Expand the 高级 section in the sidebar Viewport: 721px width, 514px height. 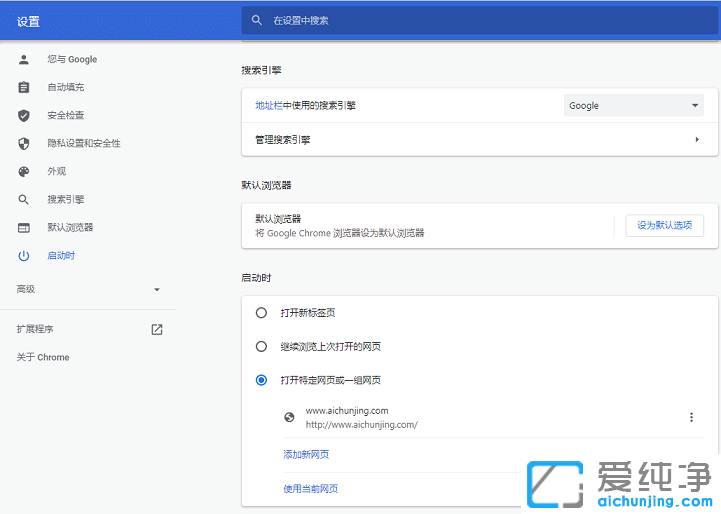(x=88, y=289)
